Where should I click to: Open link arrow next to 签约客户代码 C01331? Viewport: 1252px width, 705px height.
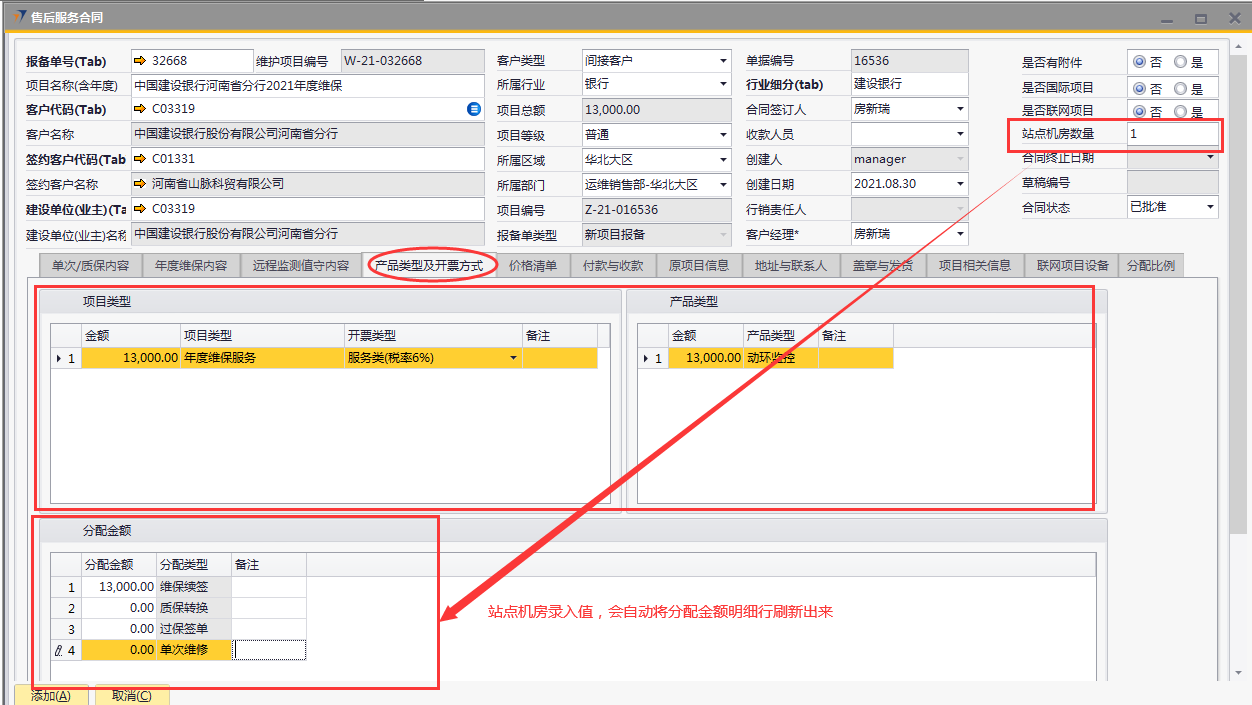pos(139,159)
